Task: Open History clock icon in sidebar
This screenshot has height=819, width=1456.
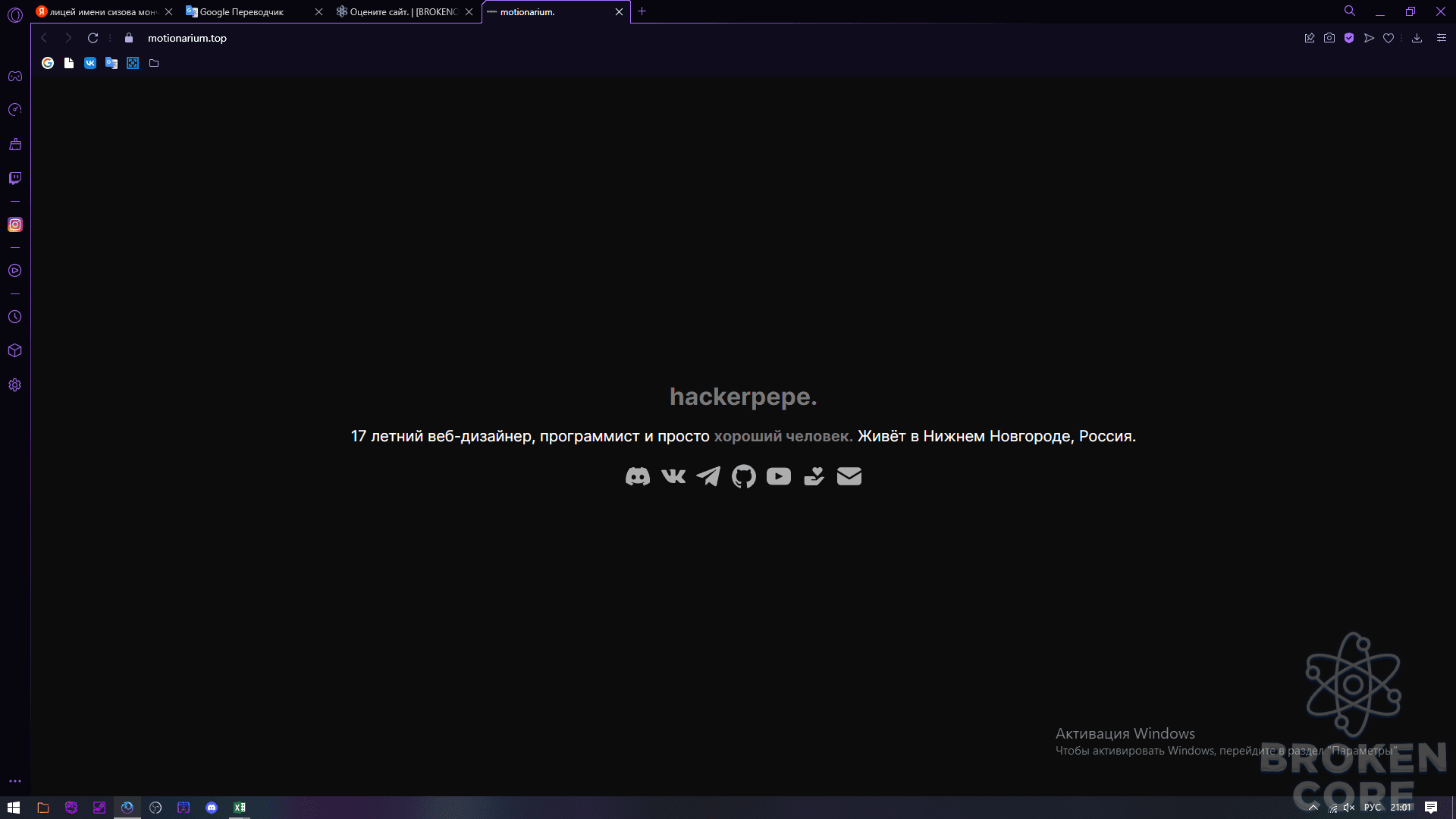Action: pos(15,317)
